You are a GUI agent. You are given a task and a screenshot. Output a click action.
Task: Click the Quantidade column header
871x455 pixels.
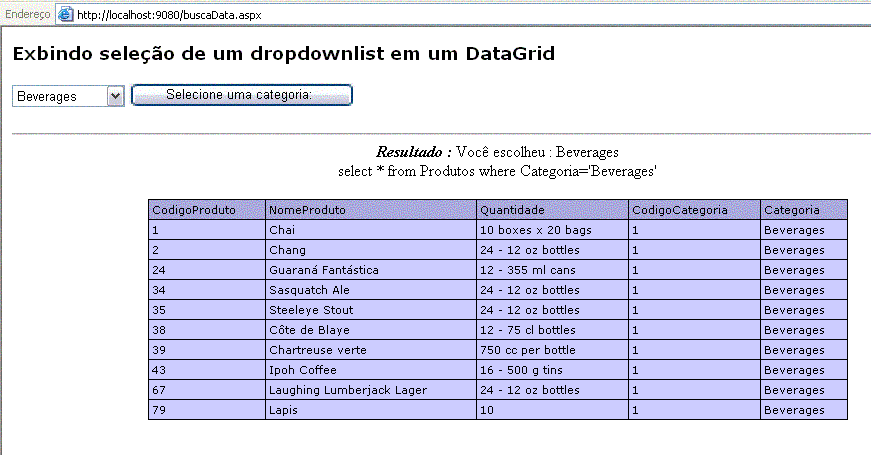(x=552, y=210)
